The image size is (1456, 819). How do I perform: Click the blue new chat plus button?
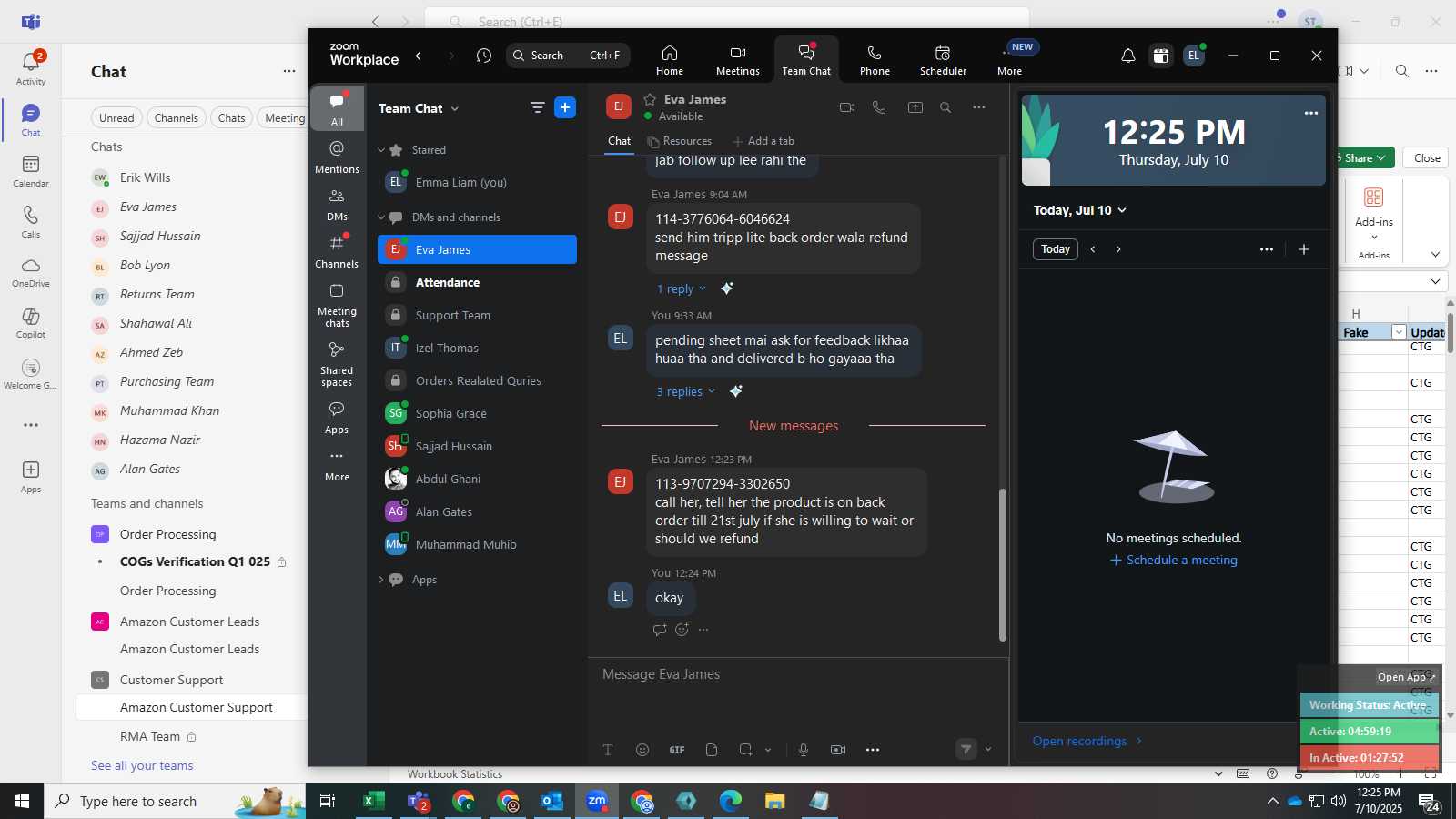tap(565, 107)
